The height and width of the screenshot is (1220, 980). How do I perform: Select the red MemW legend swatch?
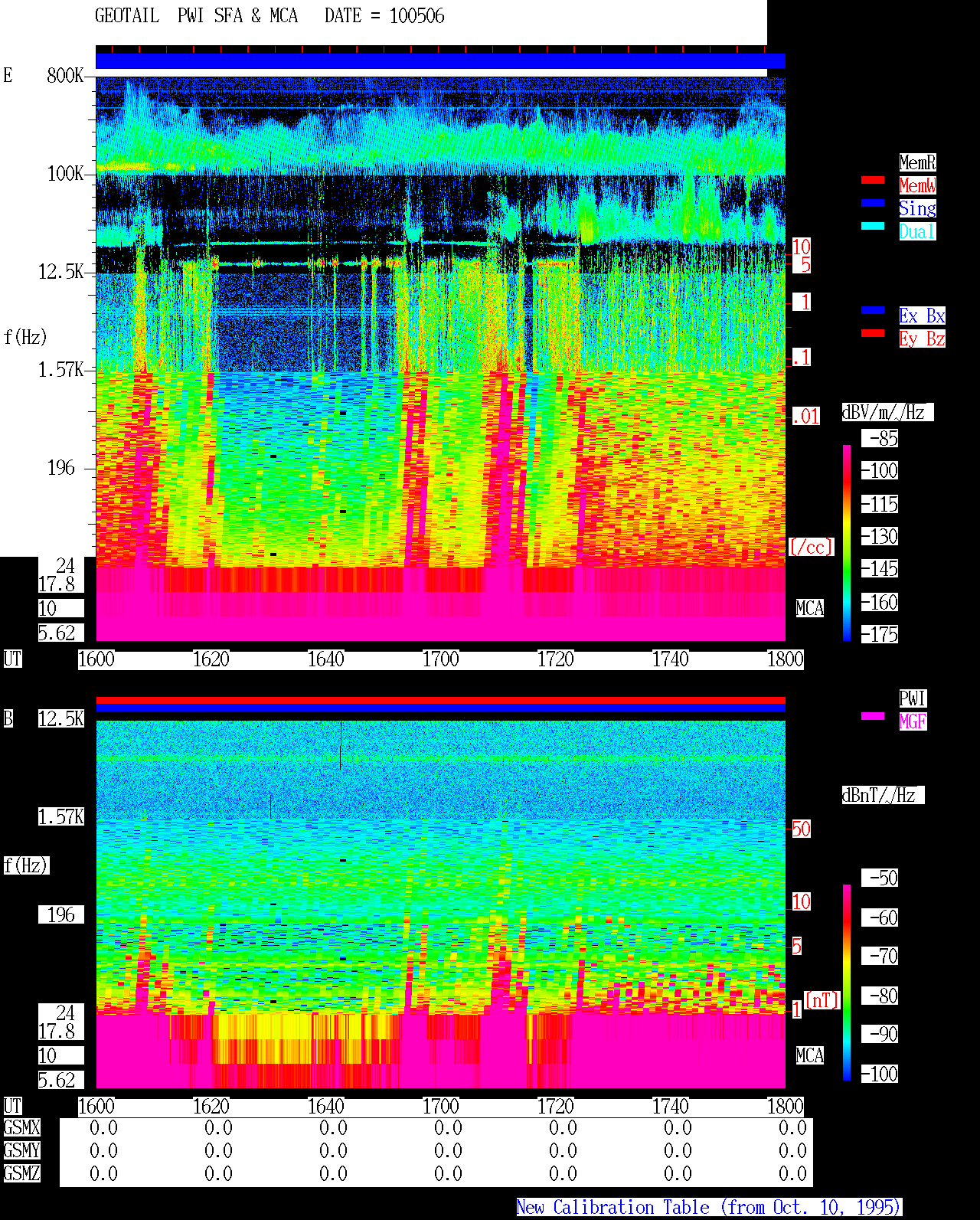point(873,180)
